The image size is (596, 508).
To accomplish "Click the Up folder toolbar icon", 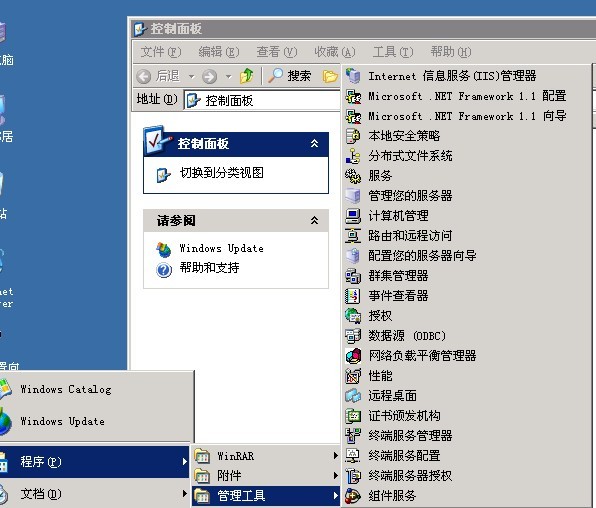I will click(x=247, y=76).
